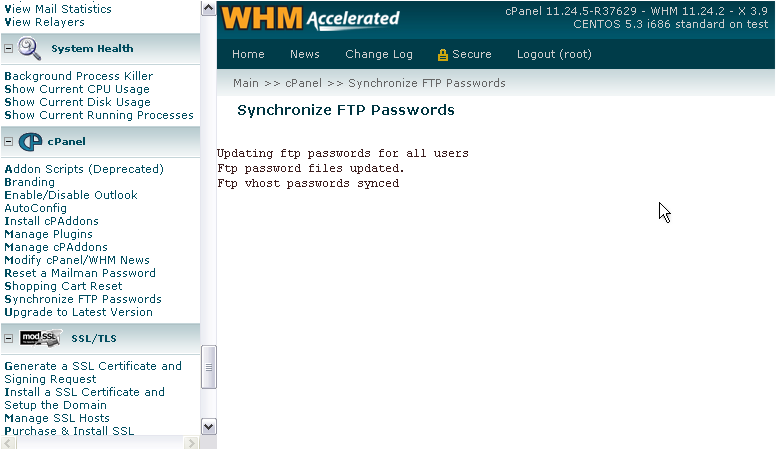The height and width of the screenshot is (450, 776).
Task: Open Manage cPAddons
Action: tap(56, 247)
